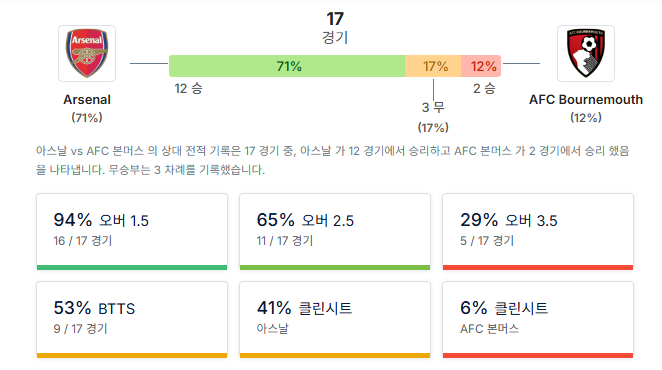Image resolution: width=662 pixels, height=370 pixels.
Task: Click the 12 승 label under Arsenal bar
Action: pyautogui.click(x=188, y=89)
